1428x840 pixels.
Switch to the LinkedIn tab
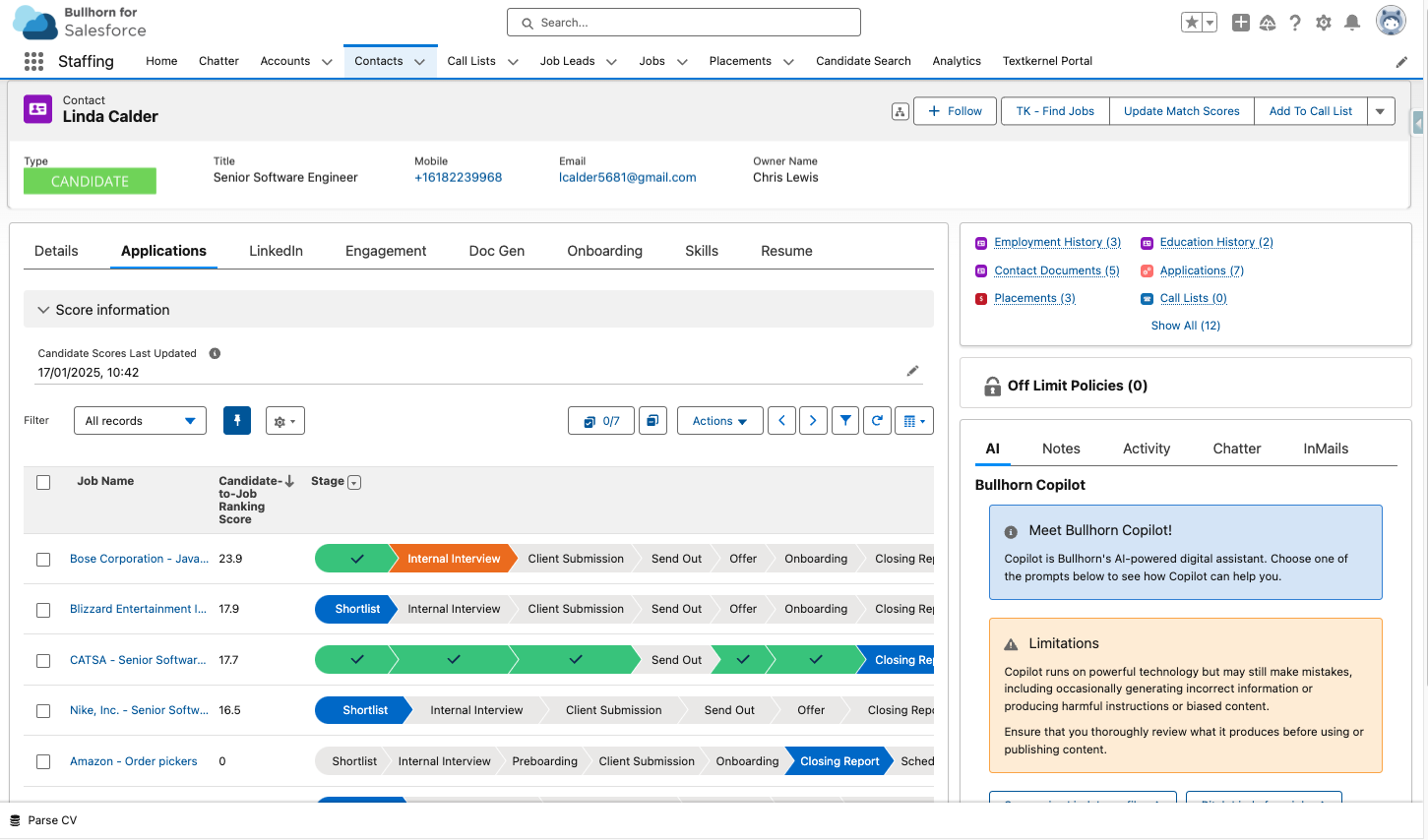[276, 251]
